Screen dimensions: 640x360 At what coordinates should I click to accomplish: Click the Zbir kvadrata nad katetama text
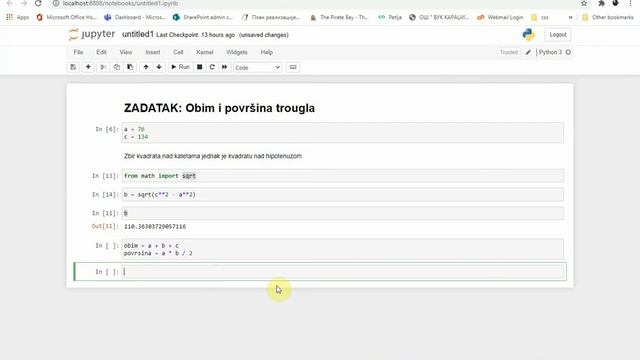[x=213, y=156]
